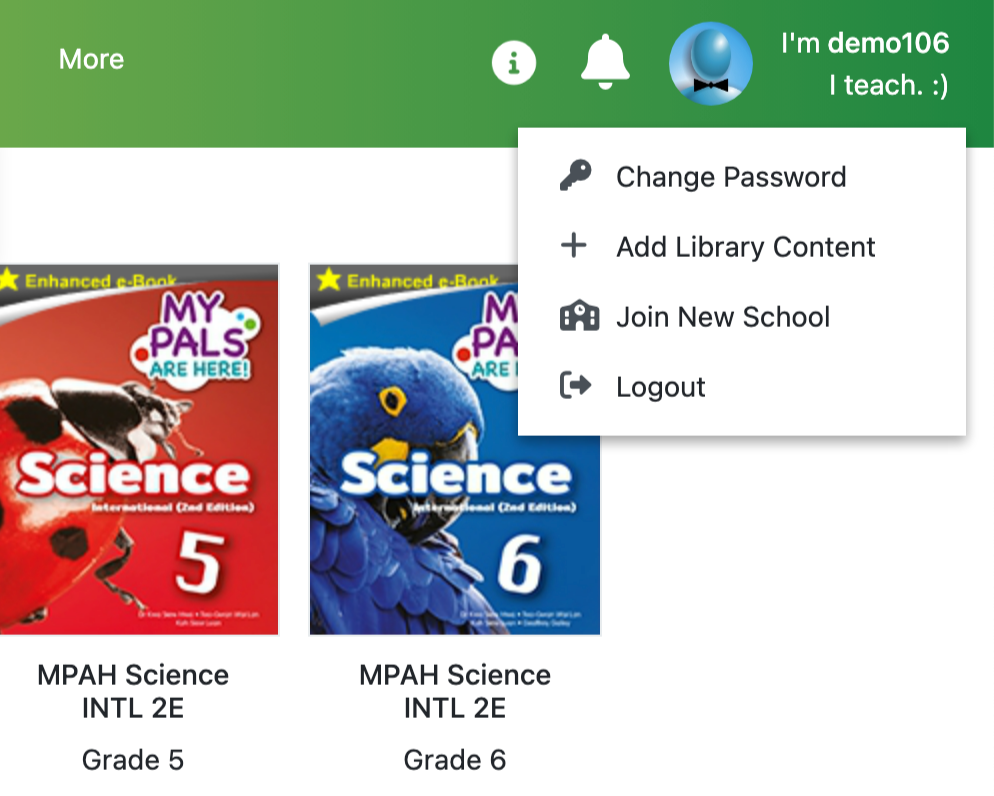Choose Add Library Content from the menu
Image resolution: width=994 pixels, height=796 pixels.
(745, 246)
